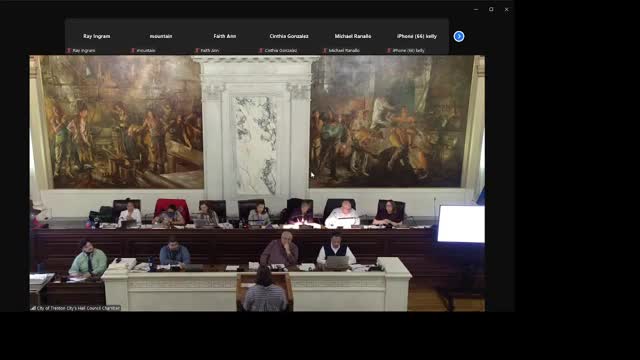Show next page of participant thumbnails

459,36
